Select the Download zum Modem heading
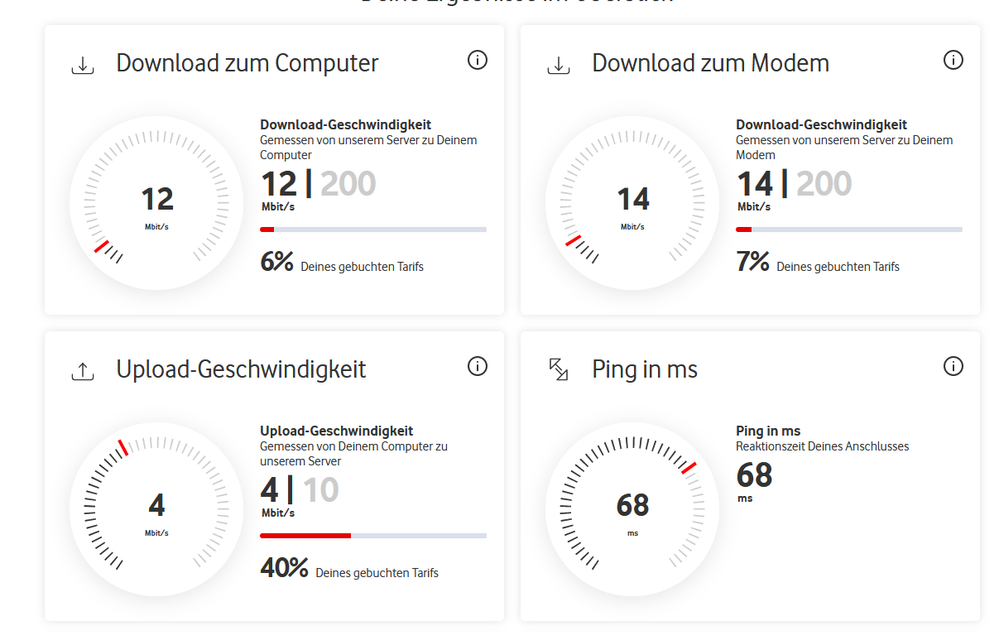This screenshot has height=632, width=999. 710,63
